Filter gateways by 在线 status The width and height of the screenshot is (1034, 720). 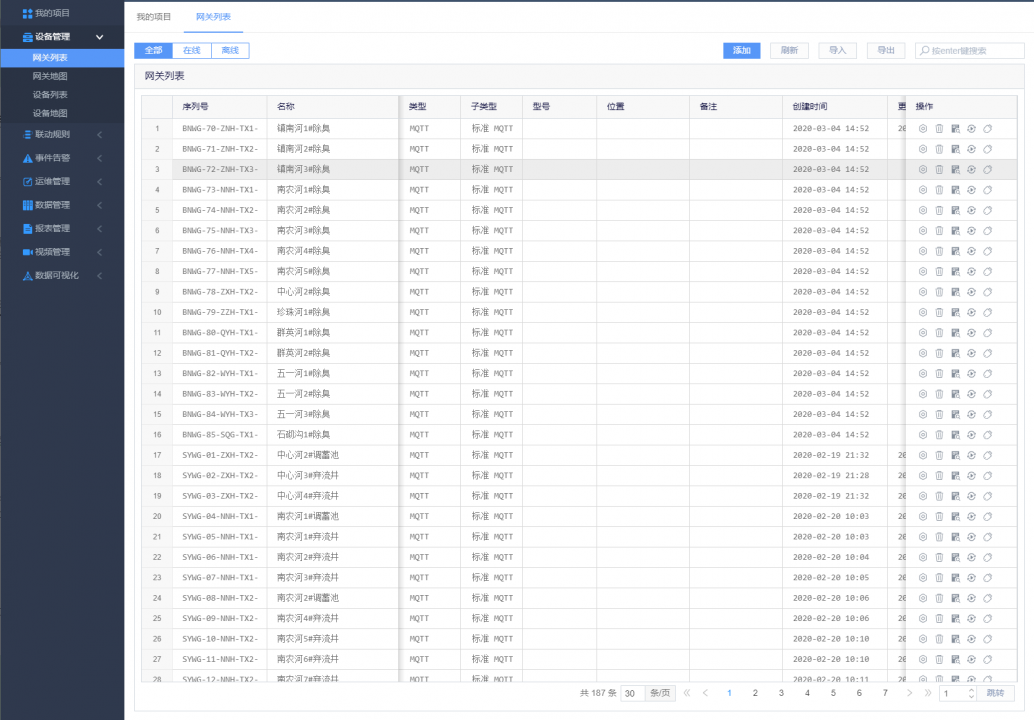(192, 51)
